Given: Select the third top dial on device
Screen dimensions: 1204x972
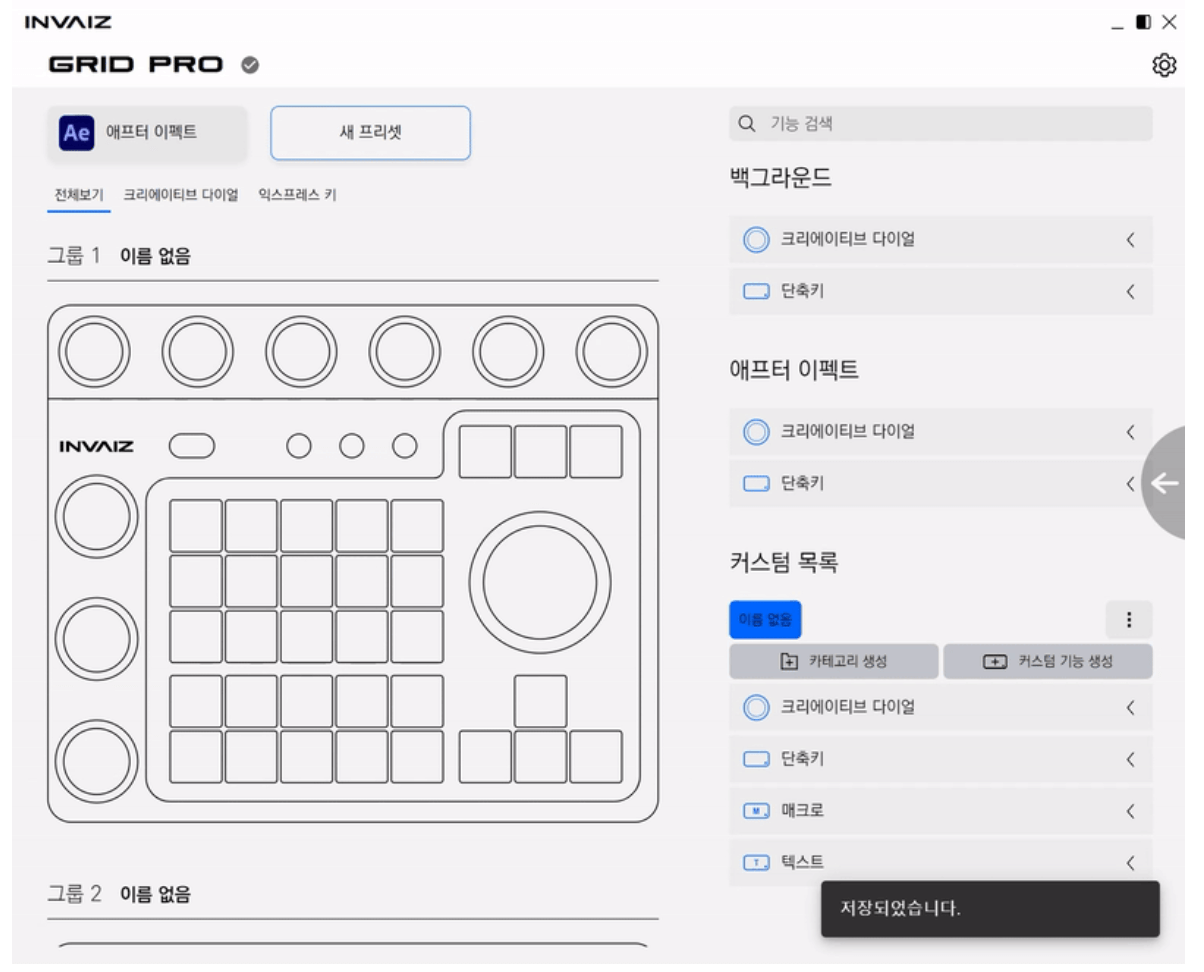Looking at the screenshot, I should pyautogui.click(x=301, y=352).
